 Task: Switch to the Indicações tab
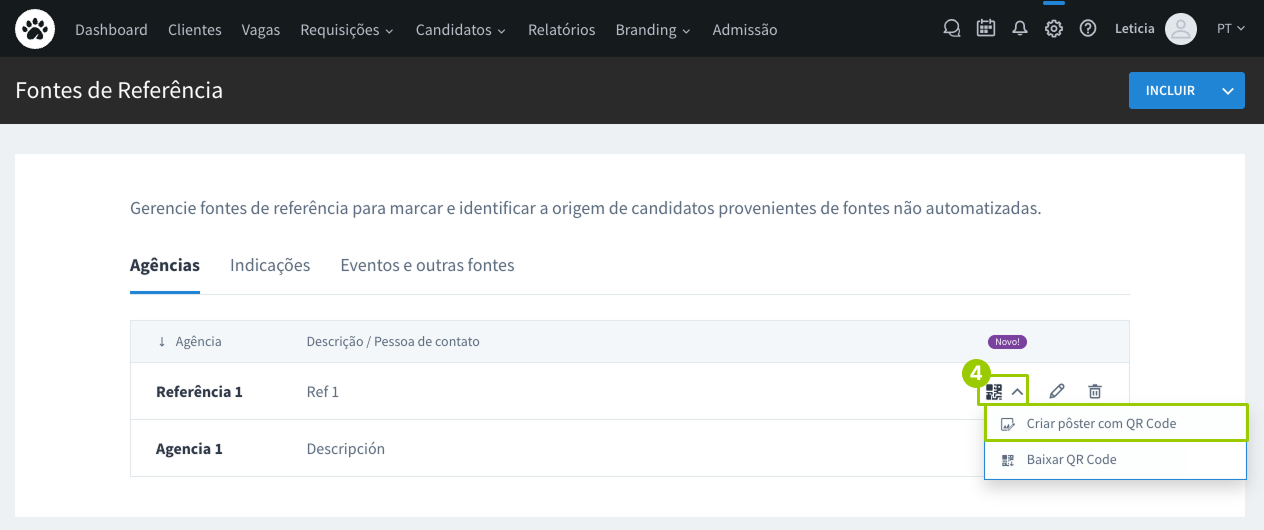[270, 265]
